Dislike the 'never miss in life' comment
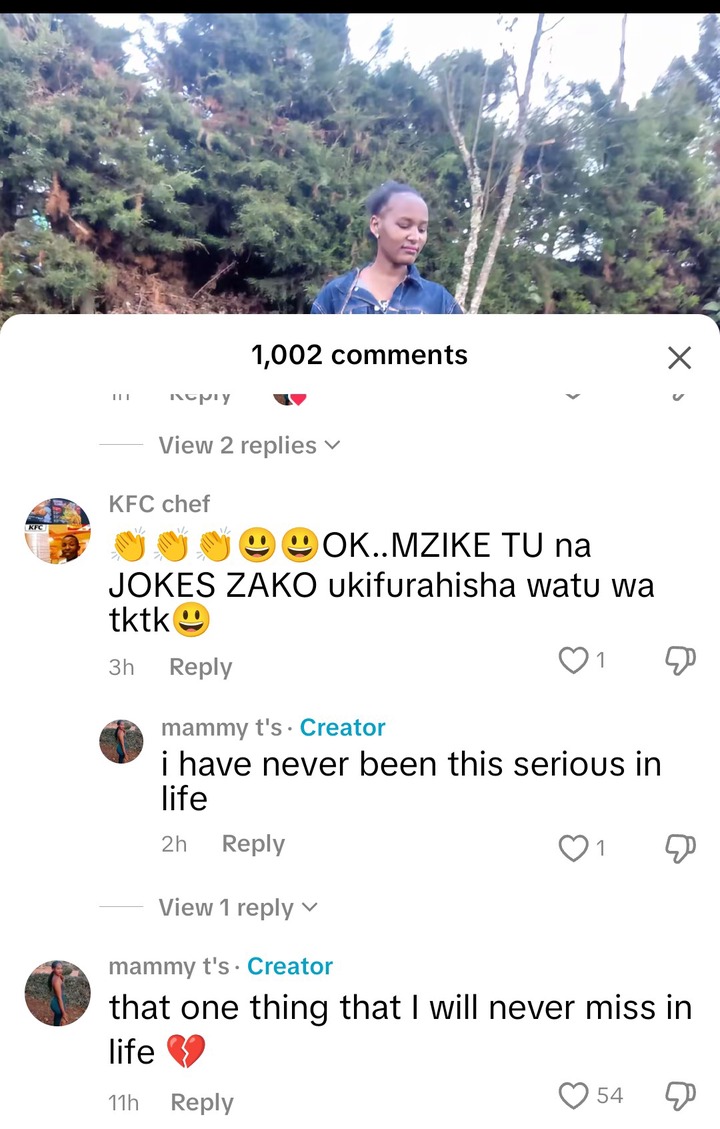The image size is (720, 1129). click(680, 1095)
